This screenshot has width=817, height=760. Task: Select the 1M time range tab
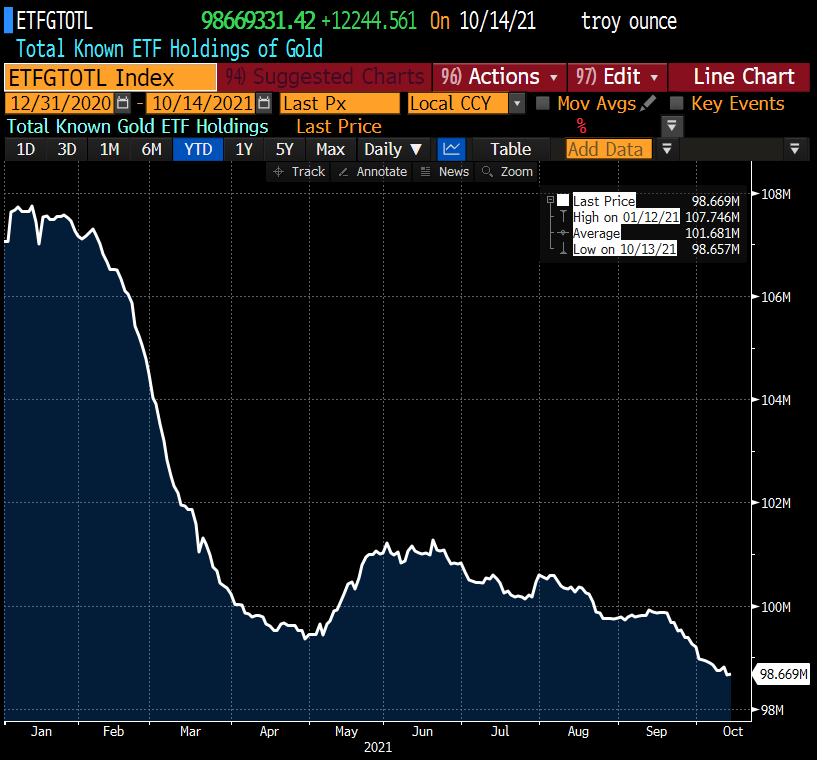(109, 149)
